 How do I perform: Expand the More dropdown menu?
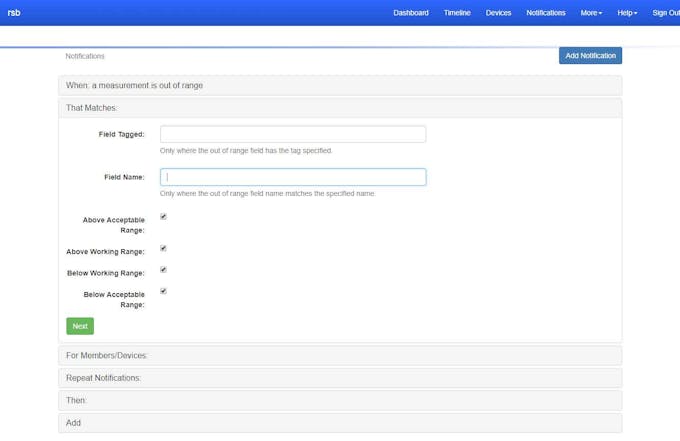tap(591, 13)
